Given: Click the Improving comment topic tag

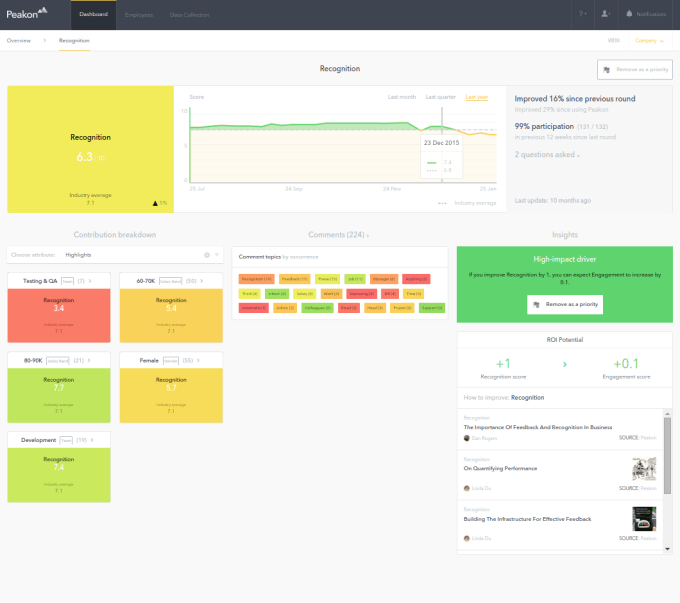Looking at the screenshot, I should click(361, 294).
